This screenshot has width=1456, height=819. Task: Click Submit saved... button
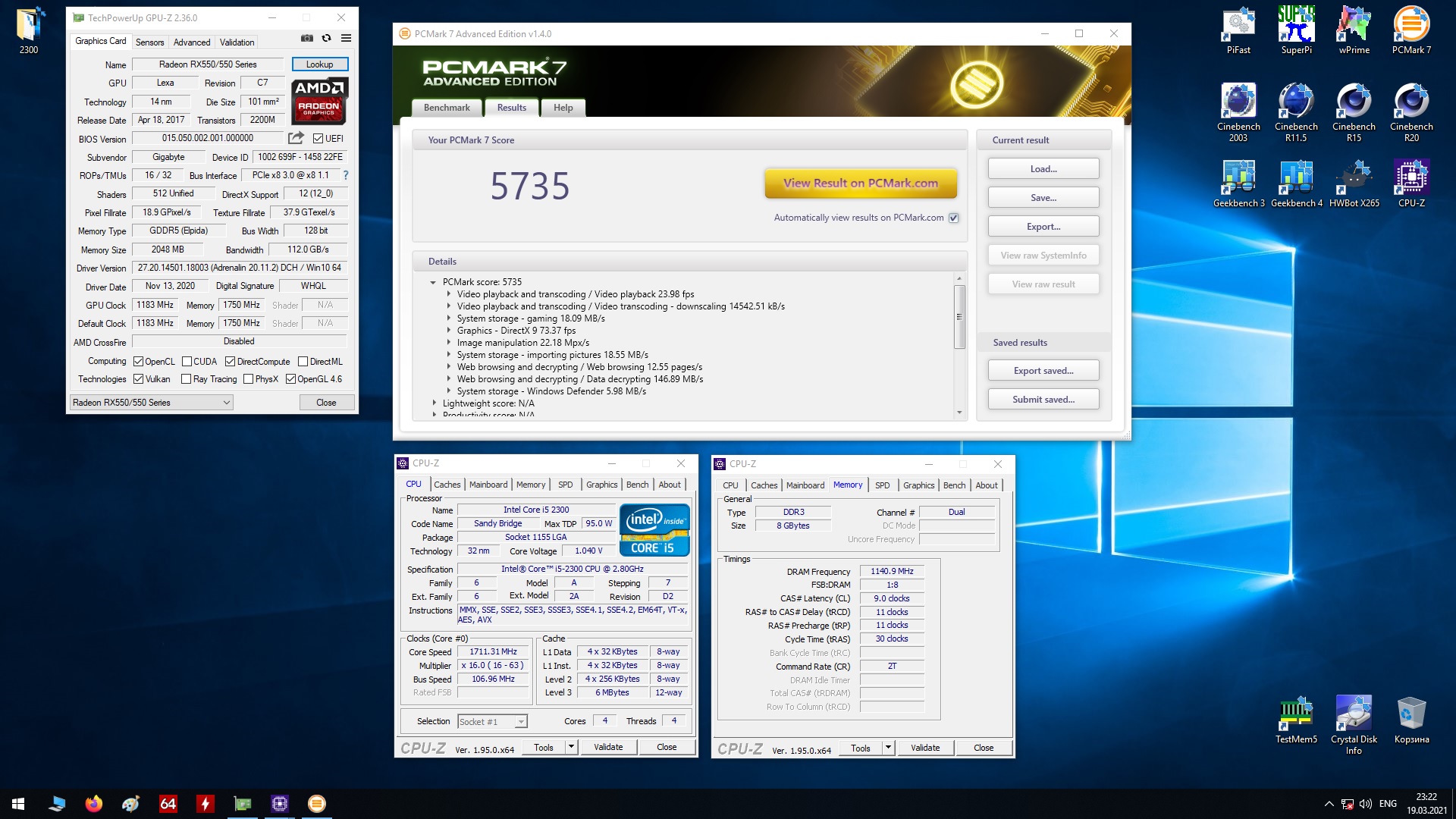[x=1043, y=400]
